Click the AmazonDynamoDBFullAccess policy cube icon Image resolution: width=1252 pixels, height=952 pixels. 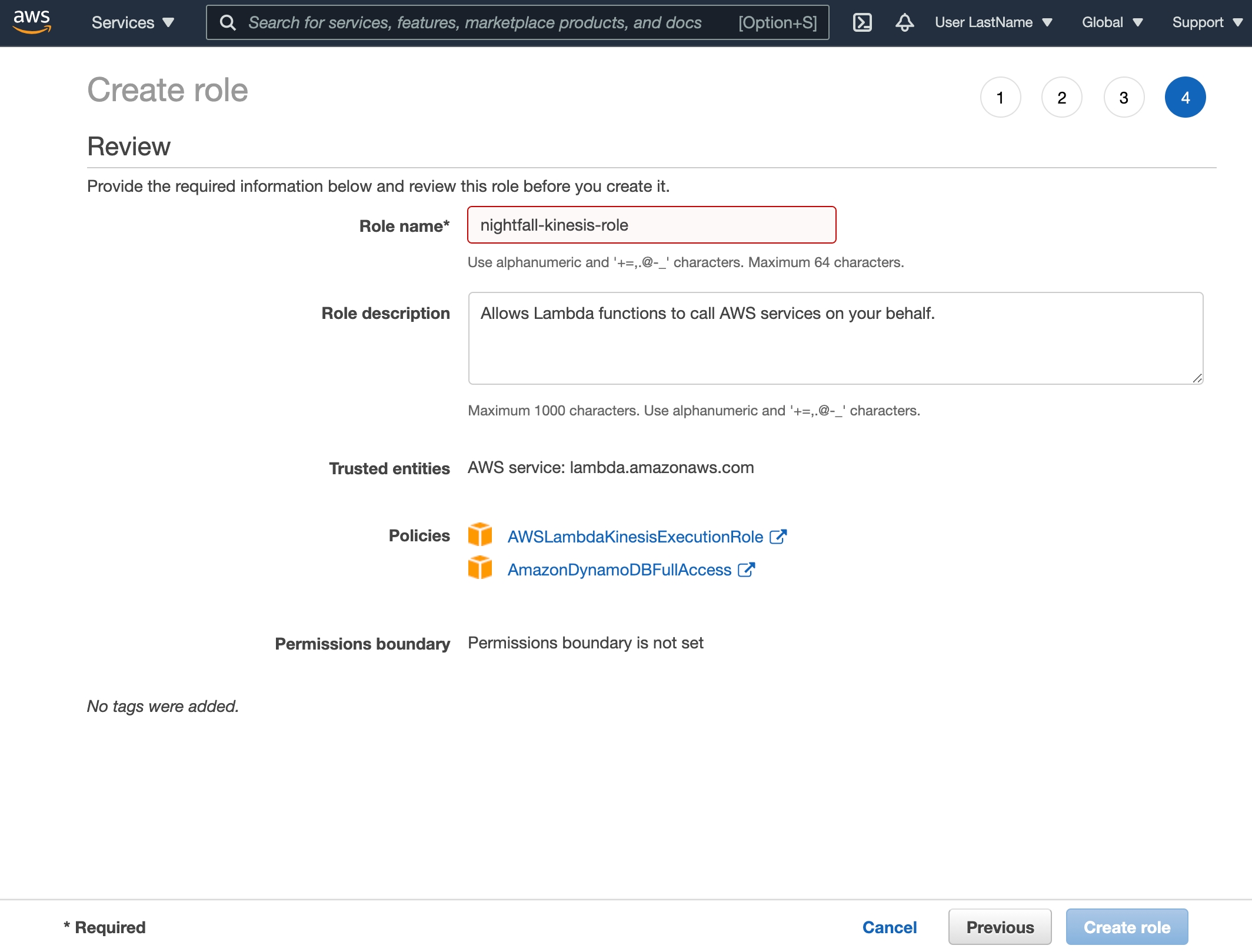pos(480,568)
